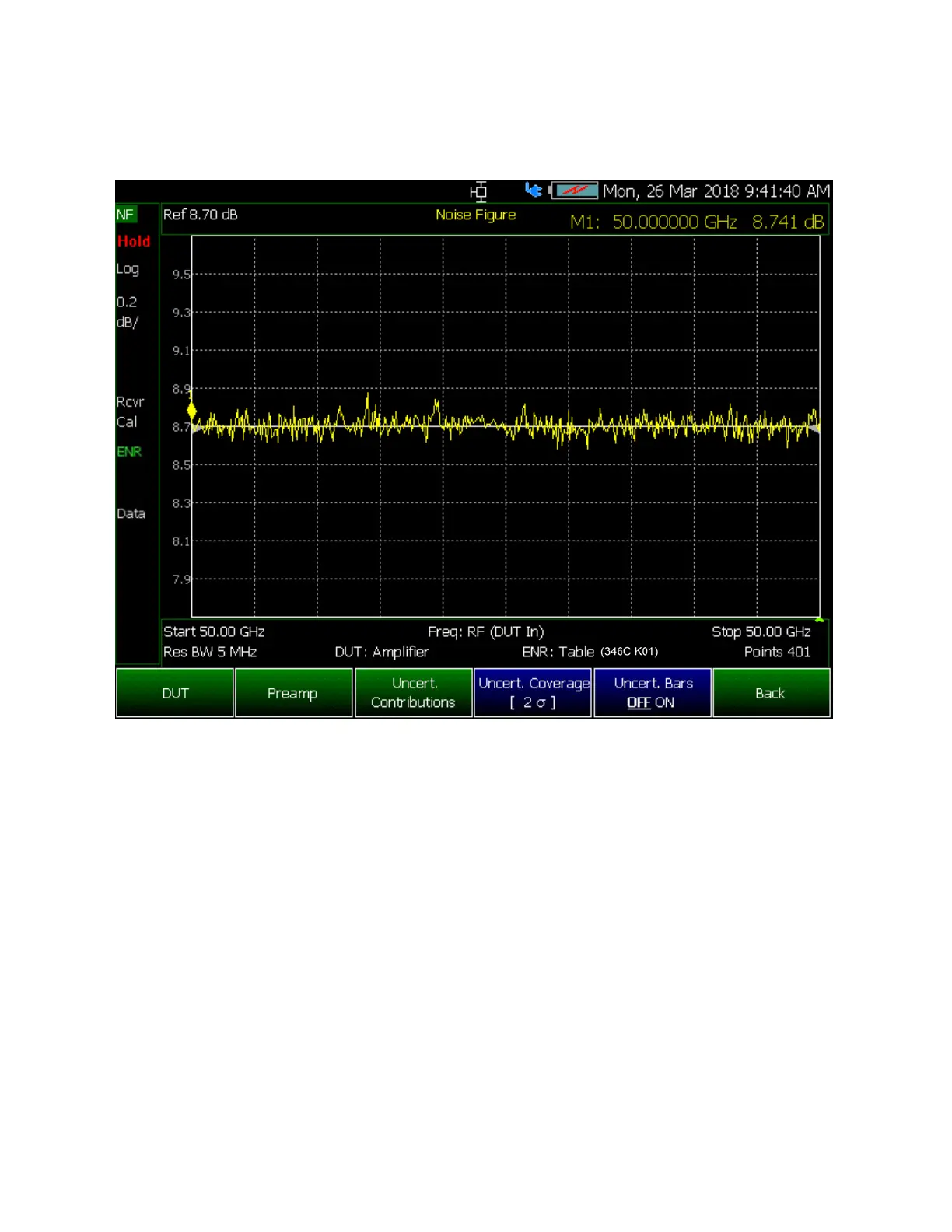
Task: Open the DUT softkey menu
Action: click(175, 693)
